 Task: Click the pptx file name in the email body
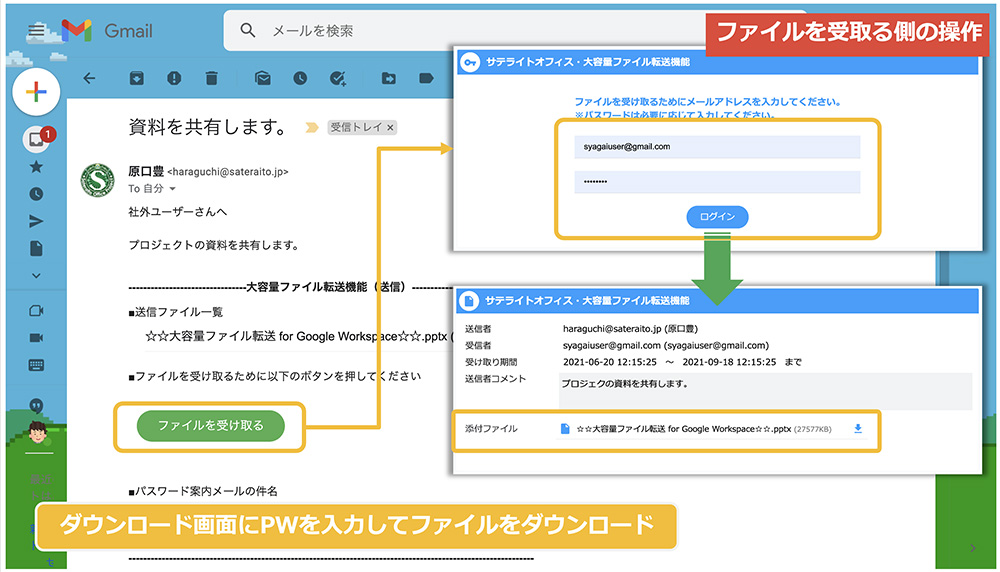[296, 336]
